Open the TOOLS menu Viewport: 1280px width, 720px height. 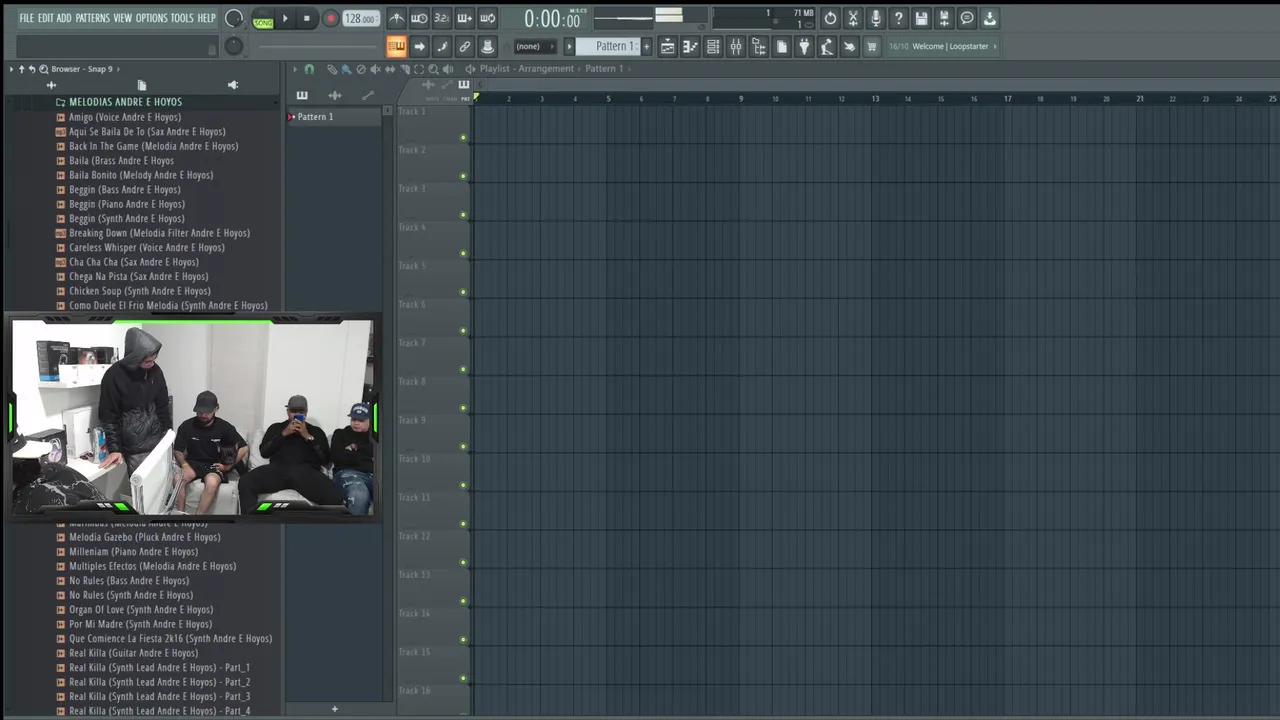(x=182, y=18)
